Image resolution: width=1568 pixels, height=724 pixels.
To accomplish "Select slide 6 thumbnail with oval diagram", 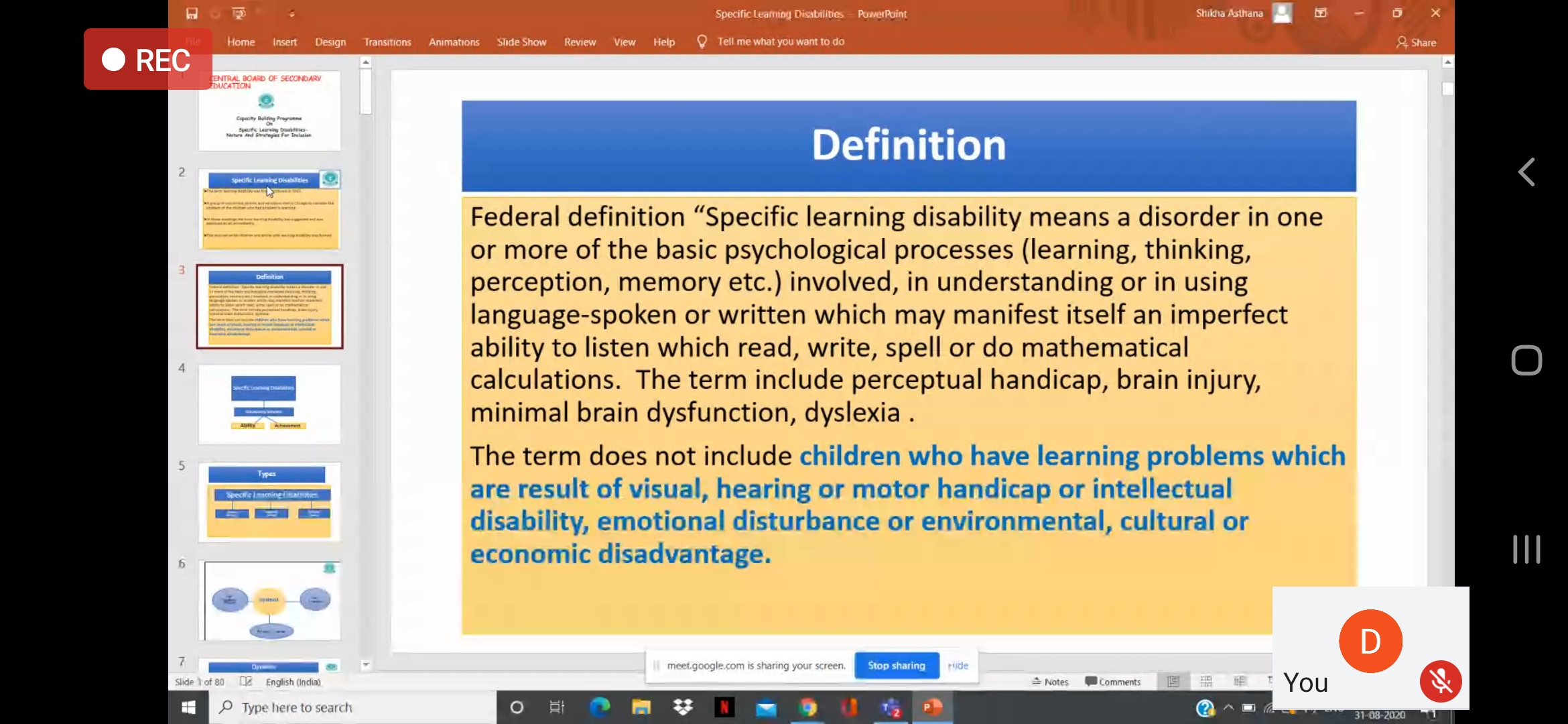I will (269, 600).
